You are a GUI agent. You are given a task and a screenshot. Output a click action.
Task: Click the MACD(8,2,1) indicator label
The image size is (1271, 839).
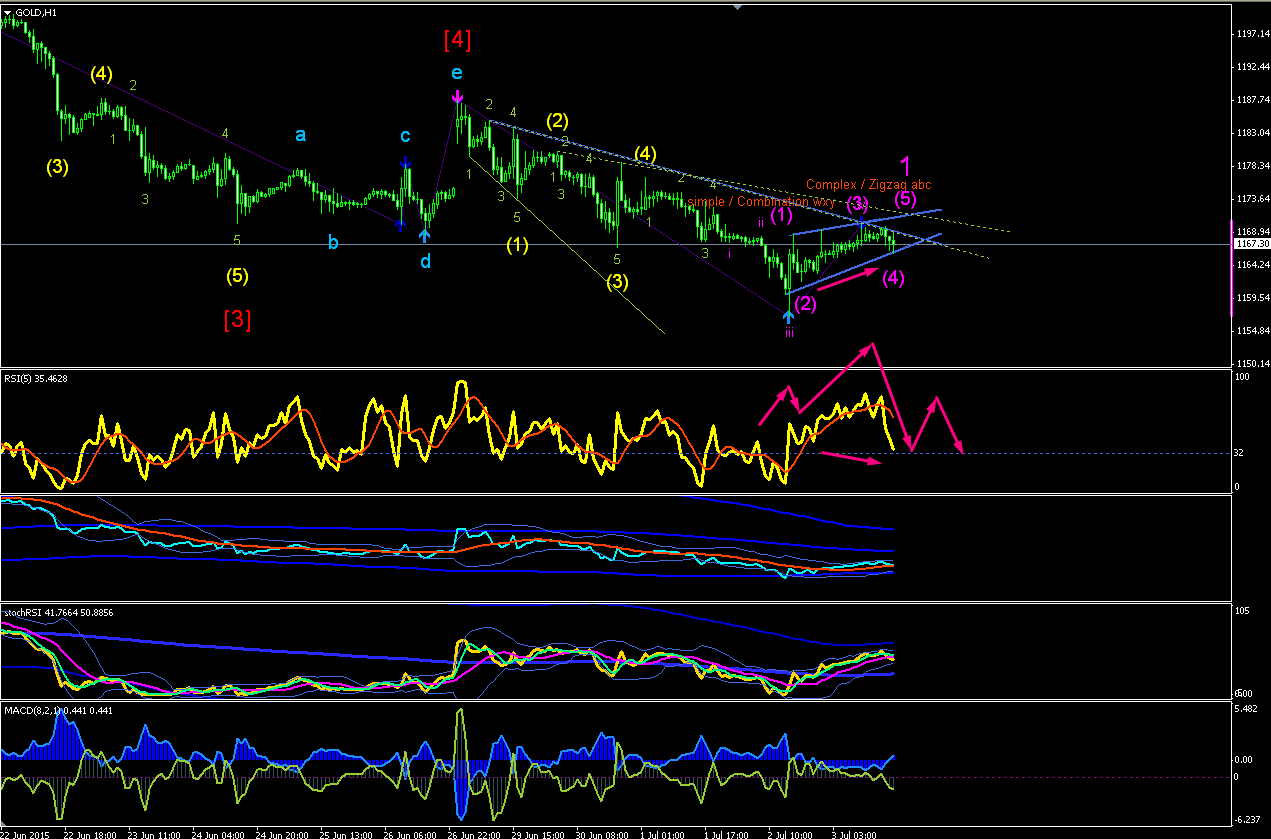(58, 710)
